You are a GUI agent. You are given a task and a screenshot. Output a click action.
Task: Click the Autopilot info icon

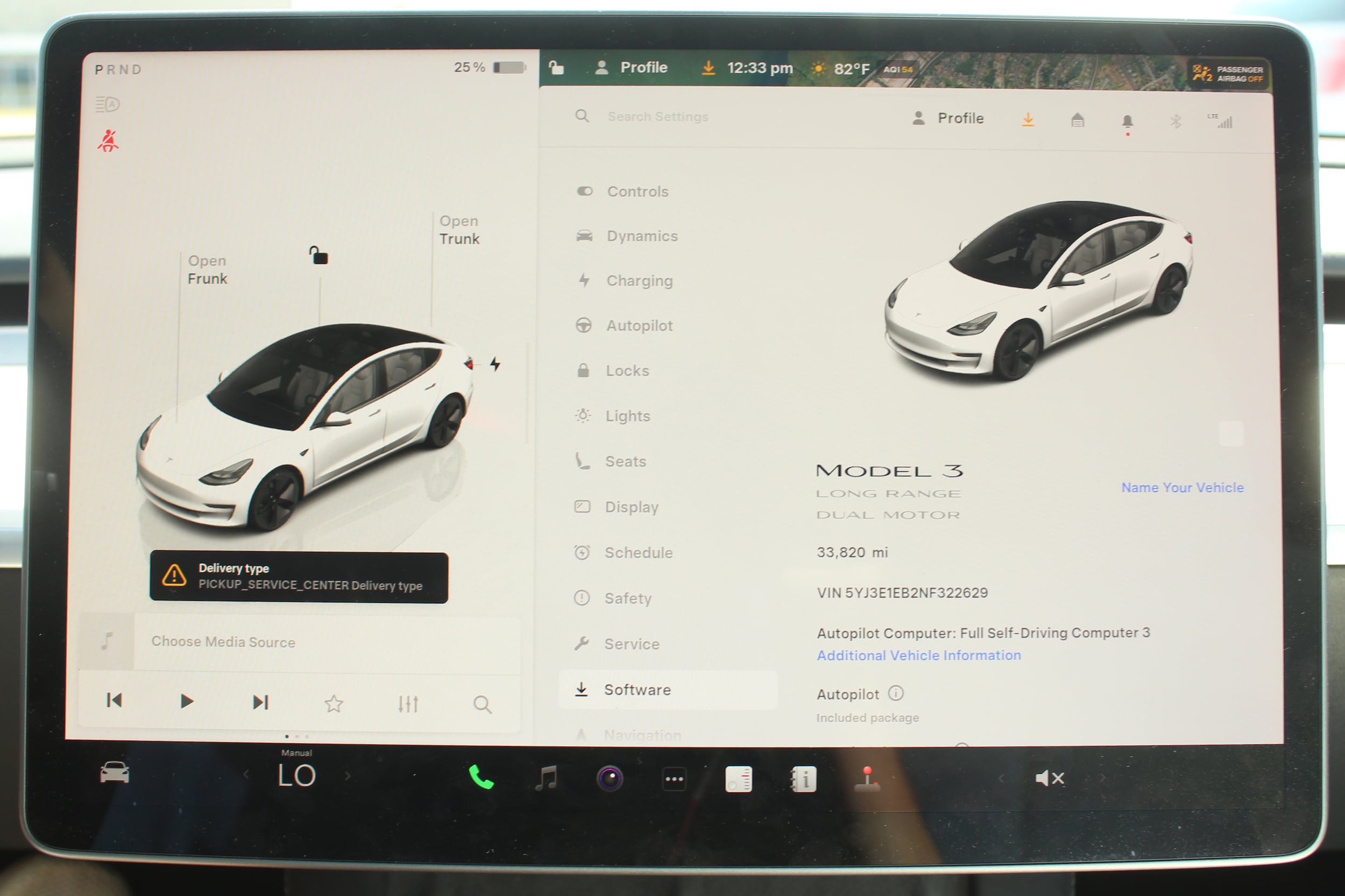[896, 693]
